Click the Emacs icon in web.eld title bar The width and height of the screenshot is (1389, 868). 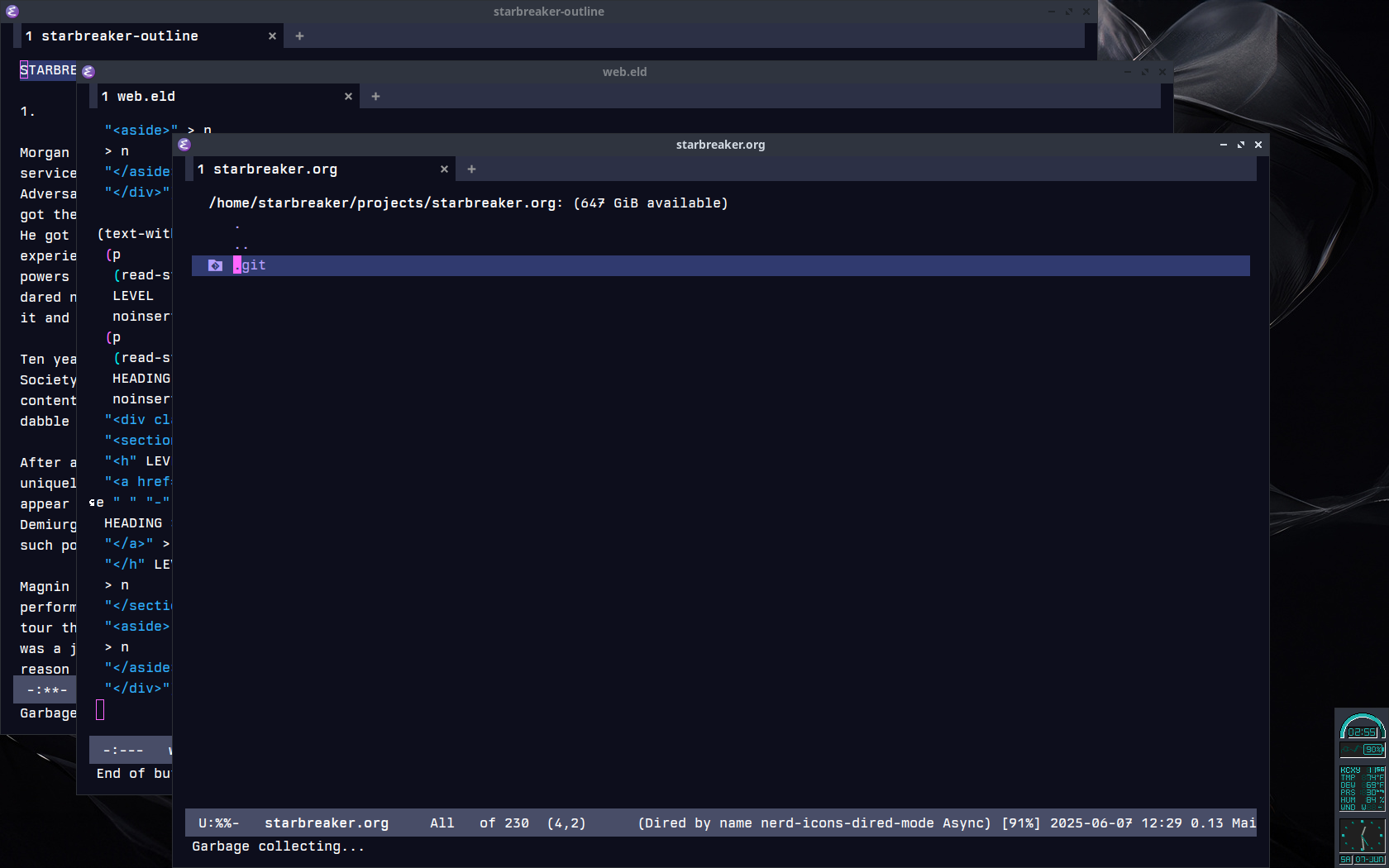pos(88,72)
